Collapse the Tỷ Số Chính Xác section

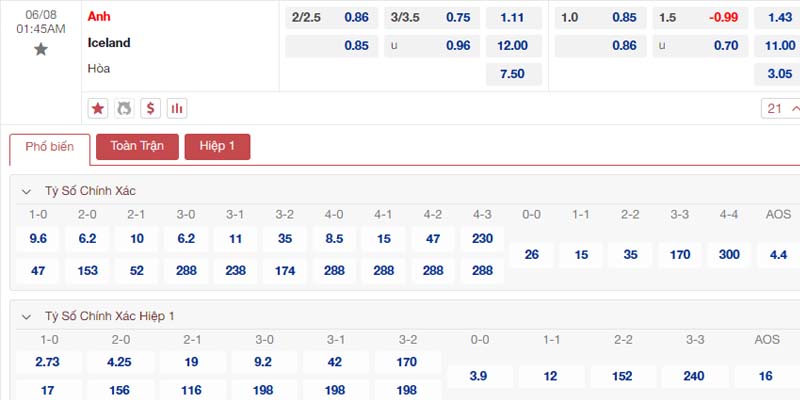coord(26,192)
